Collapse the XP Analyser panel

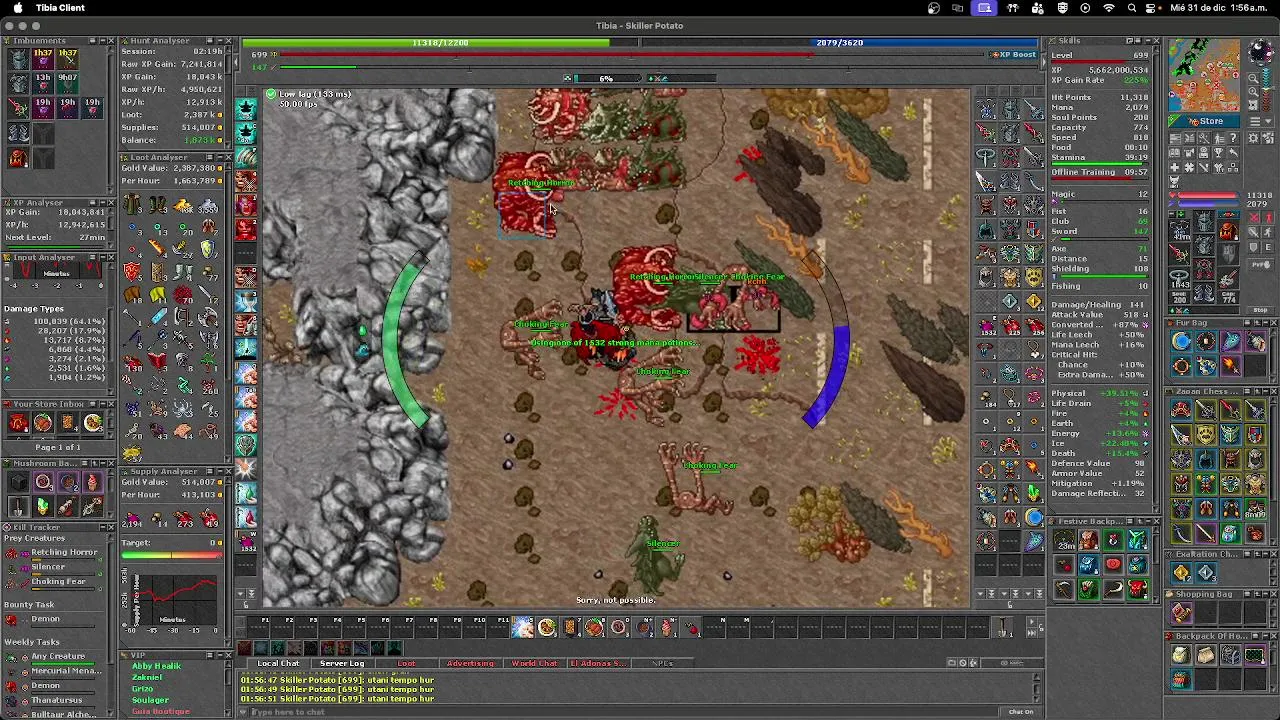[102, 202]
